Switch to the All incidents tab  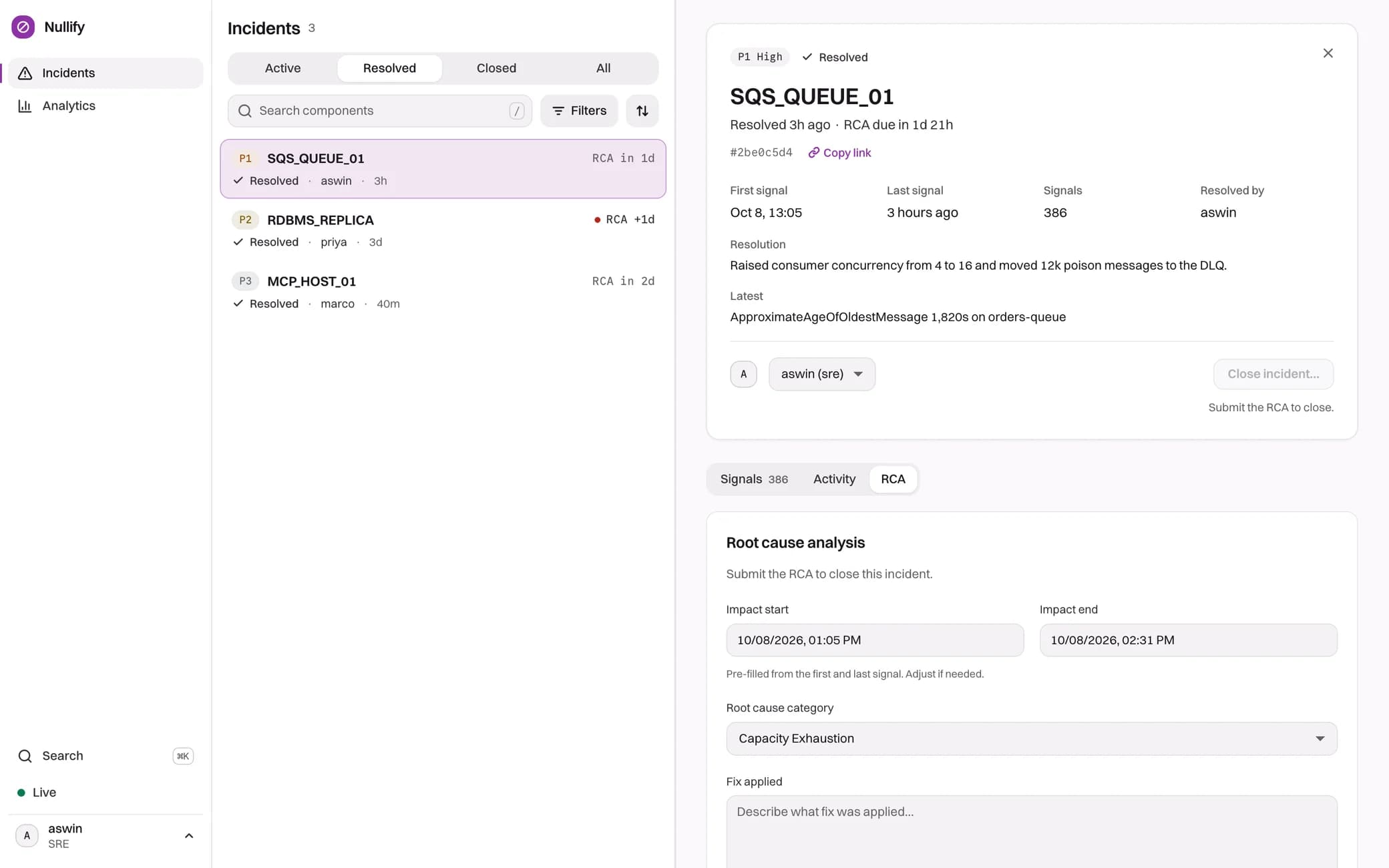603,68
